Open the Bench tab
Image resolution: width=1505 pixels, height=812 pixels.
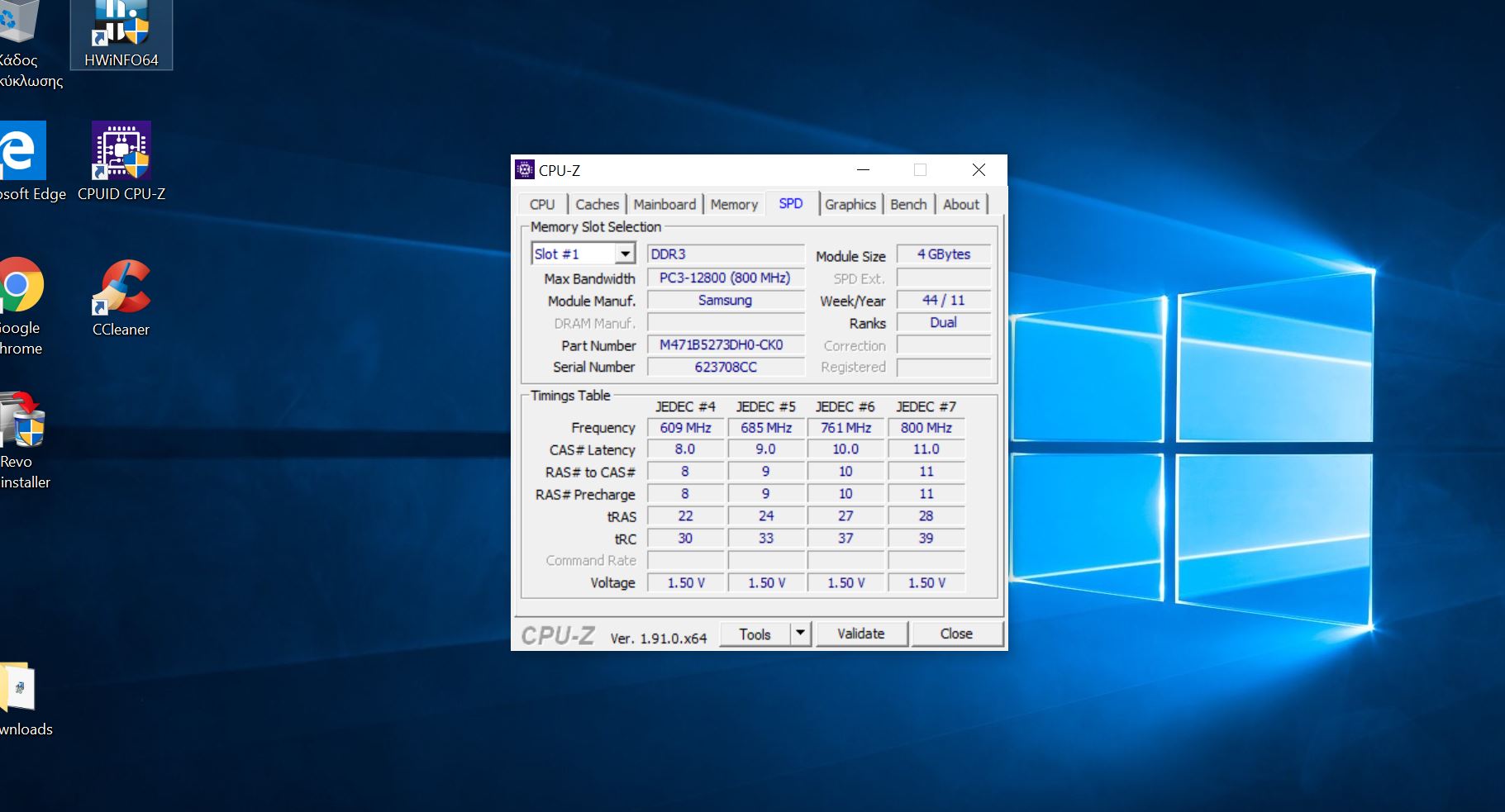(908, 204)
